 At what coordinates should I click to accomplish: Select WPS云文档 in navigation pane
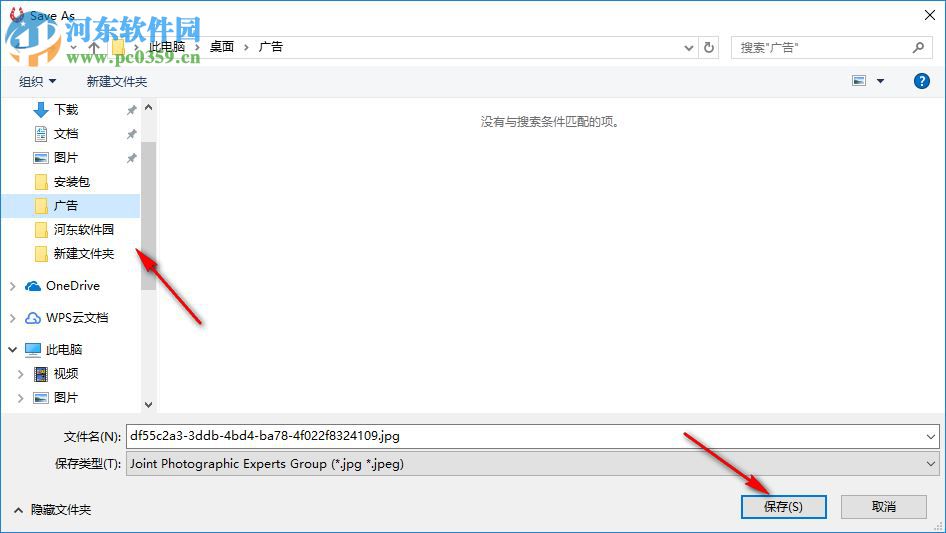(x=77, y=318)
